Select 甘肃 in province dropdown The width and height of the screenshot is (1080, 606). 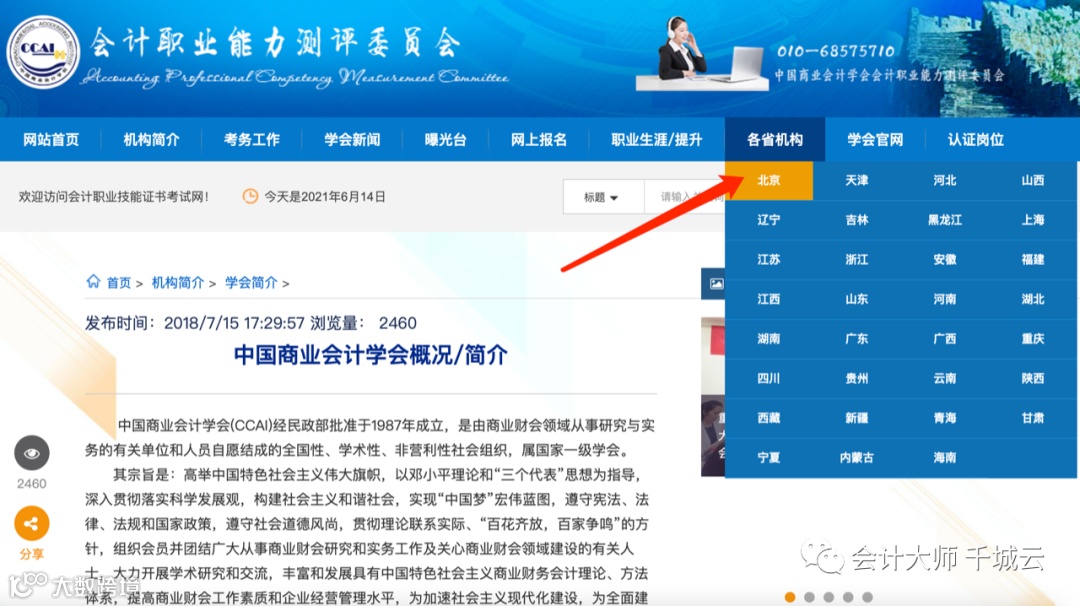[x=1033, y=418]
